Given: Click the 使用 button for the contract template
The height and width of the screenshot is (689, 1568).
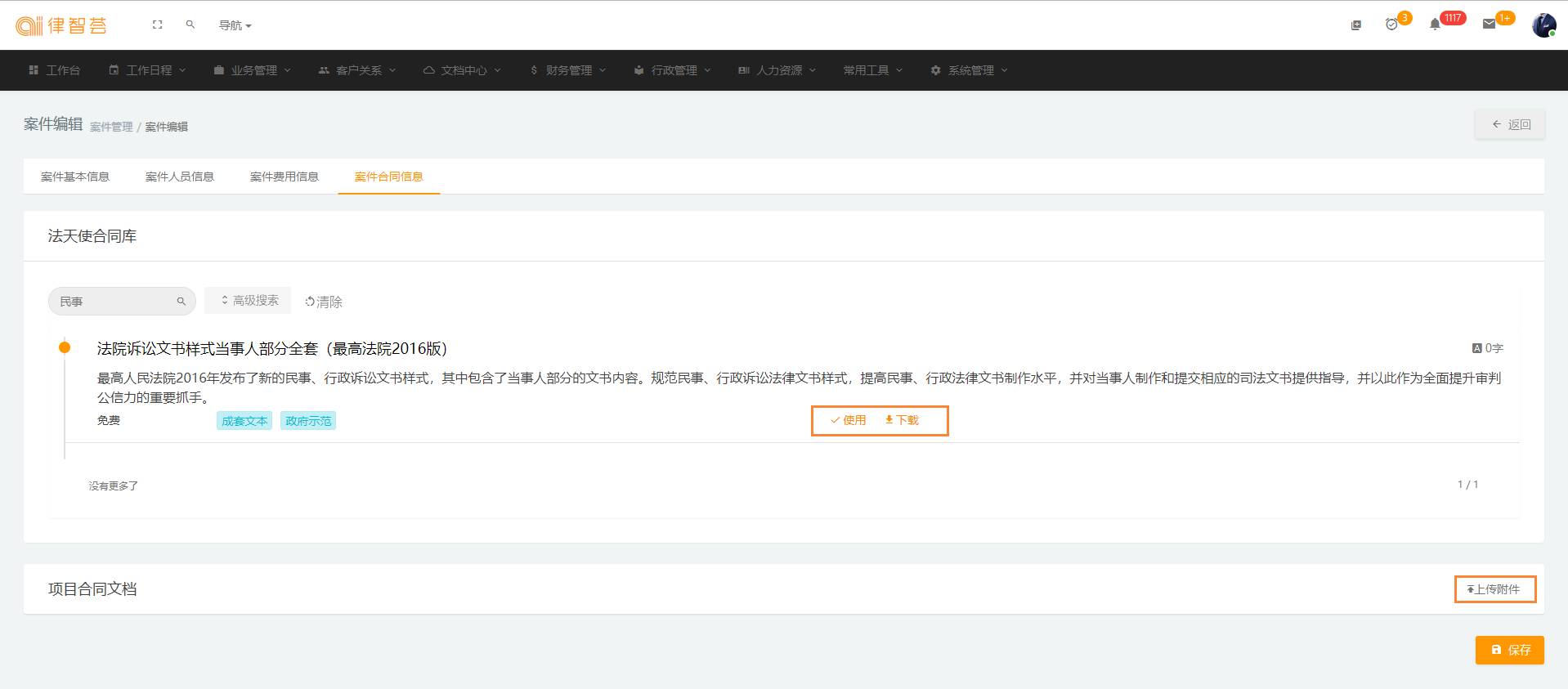Looking at the screenshot, I should click(848, 420).
